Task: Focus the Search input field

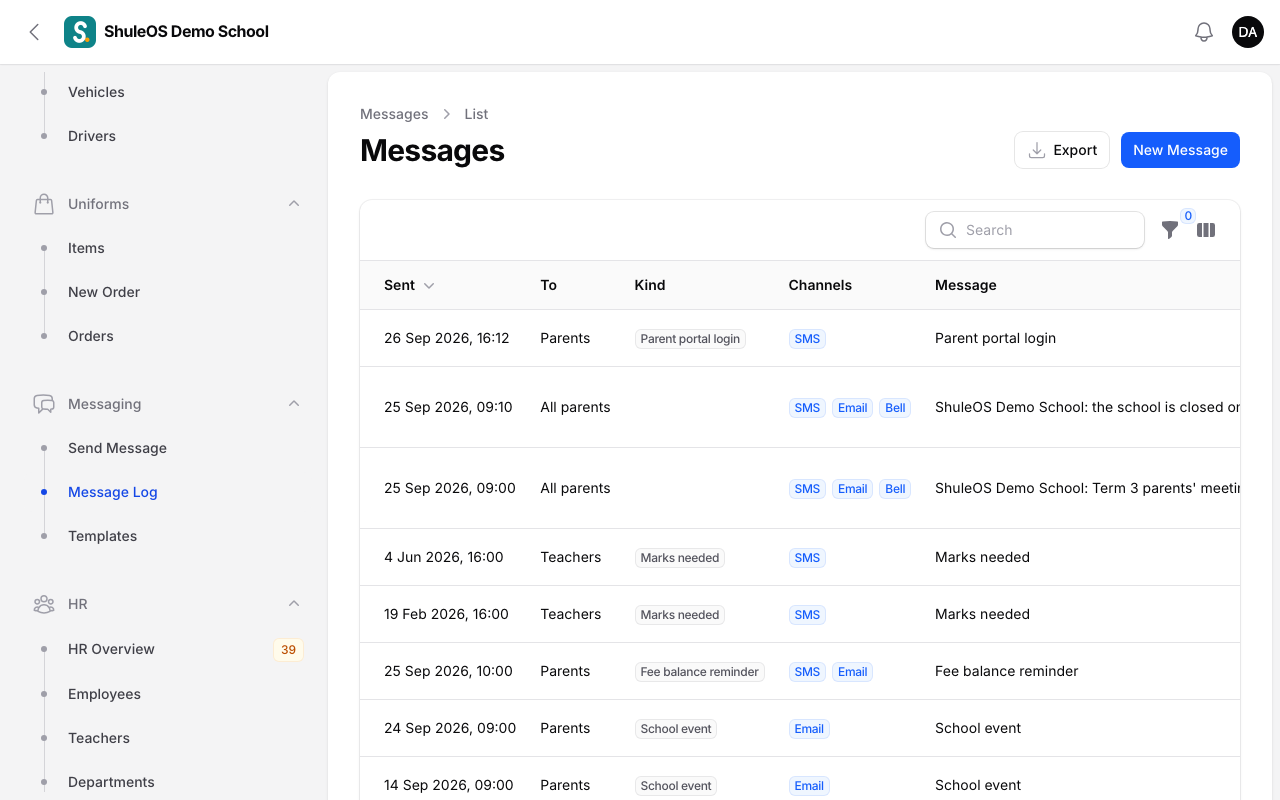Action: pyautogui.click(x=1035, y=230)
